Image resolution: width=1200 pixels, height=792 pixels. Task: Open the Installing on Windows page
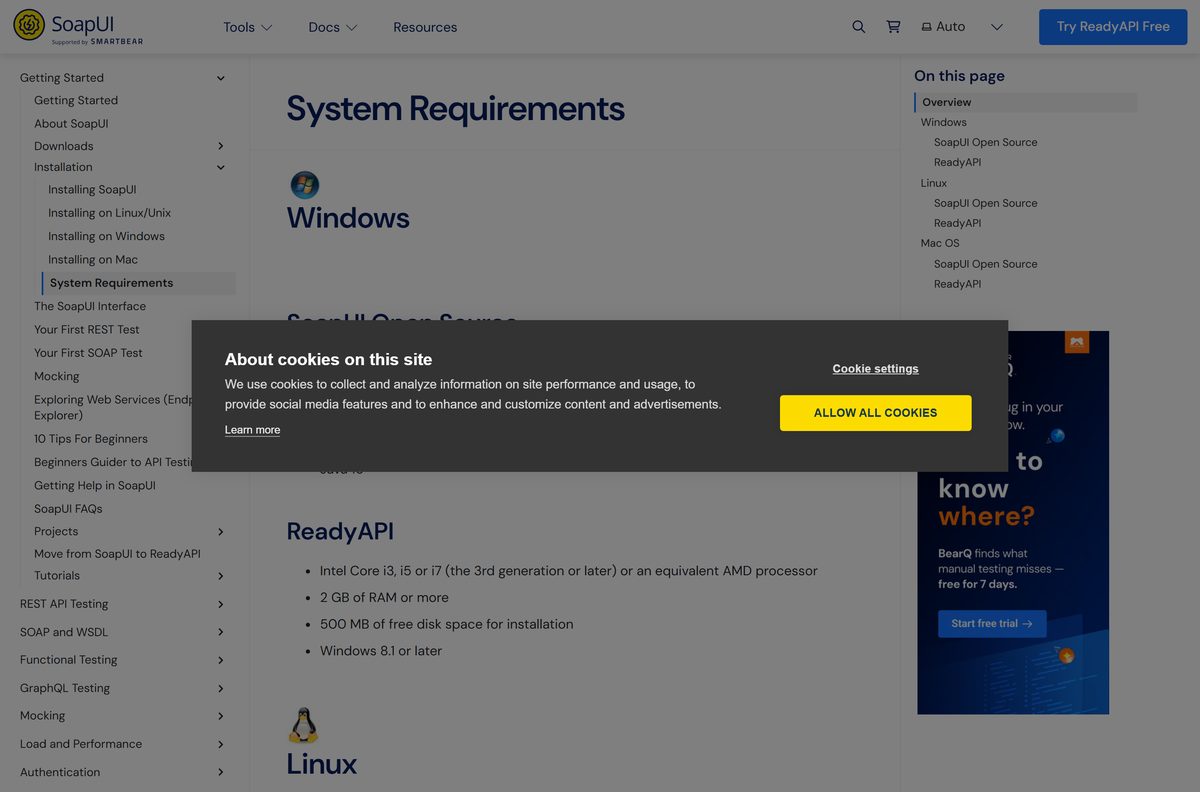click(106, 236)
